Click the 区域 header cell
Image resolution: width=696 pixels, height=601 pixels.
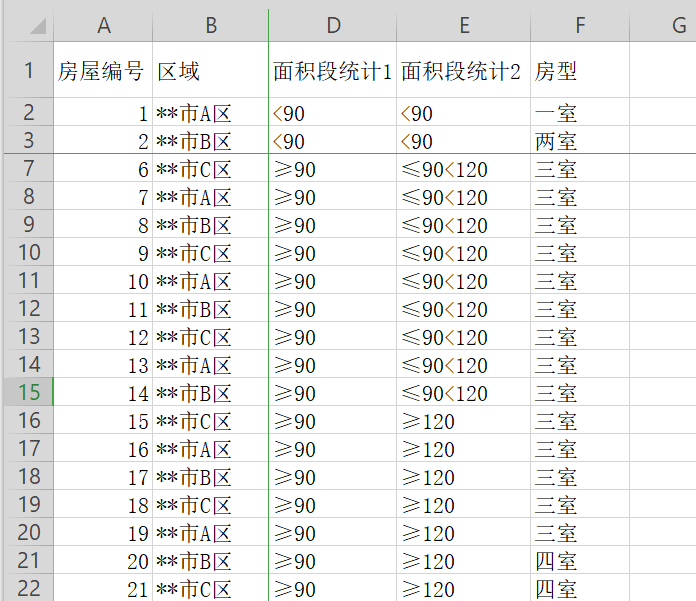tap(210, 71)
